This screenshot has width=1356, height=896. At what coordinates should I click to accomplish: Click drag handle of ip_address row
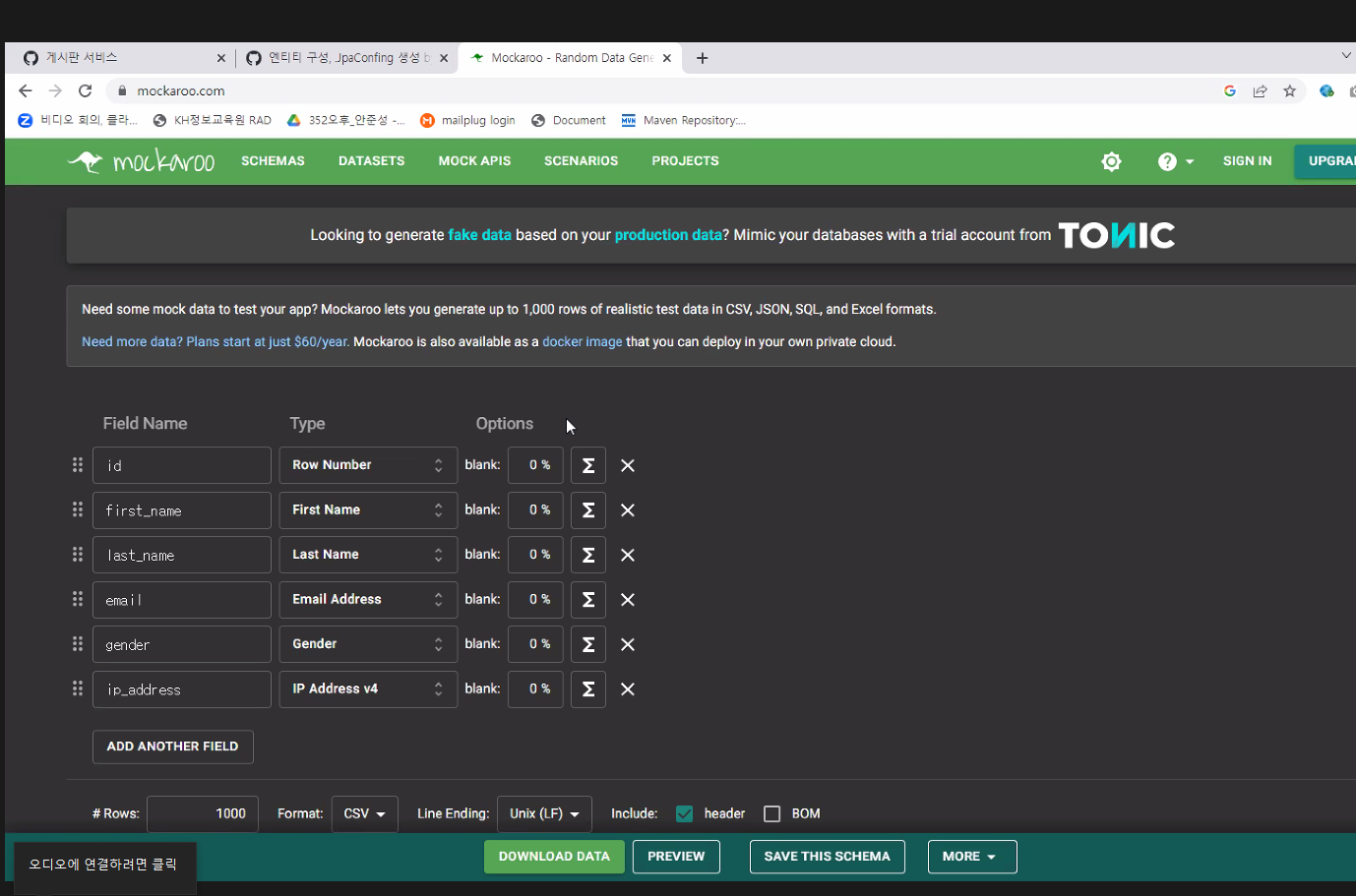(78, 688)
